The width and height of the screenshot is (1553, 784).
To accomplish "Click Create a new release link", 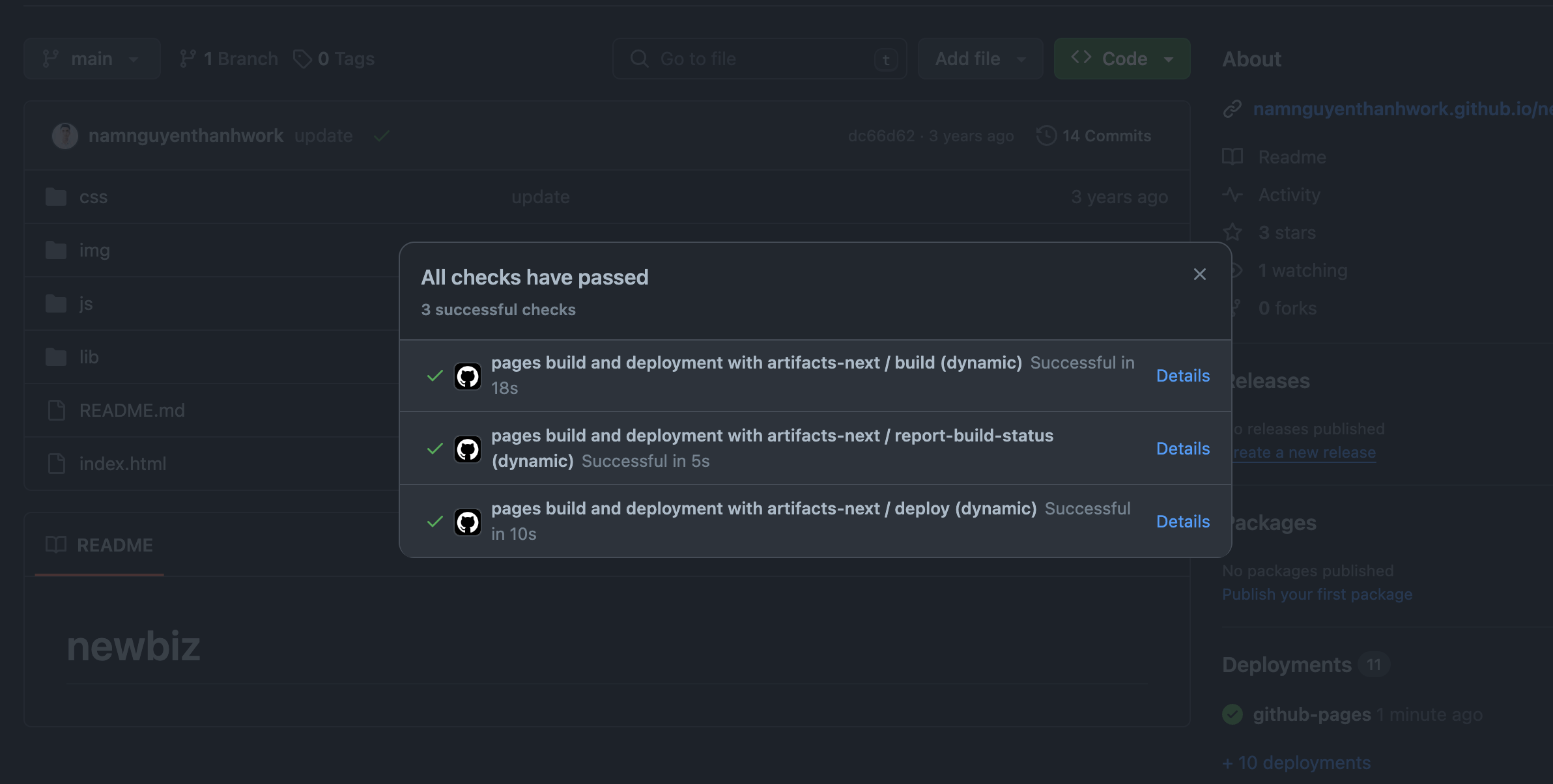I will [x=1304, y=453].
